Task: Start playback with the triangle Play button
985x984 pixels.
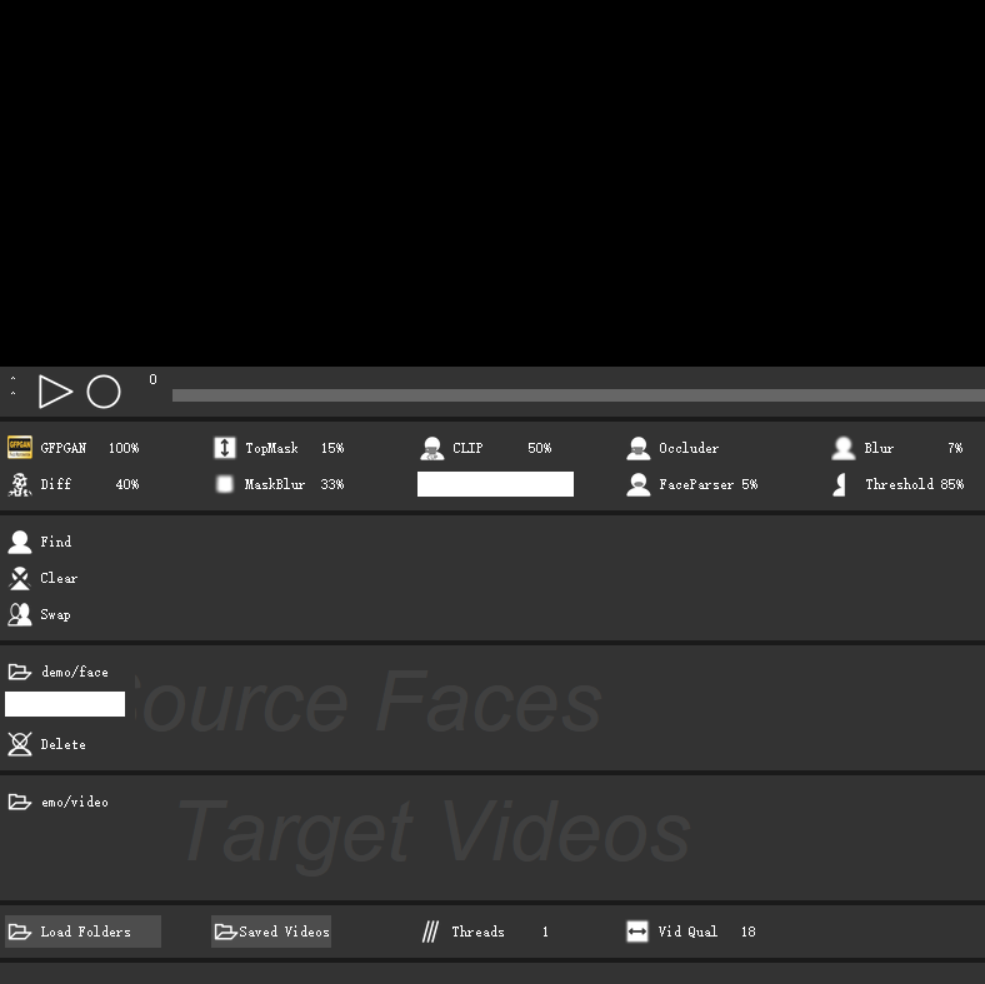Action: click(55, 391)
